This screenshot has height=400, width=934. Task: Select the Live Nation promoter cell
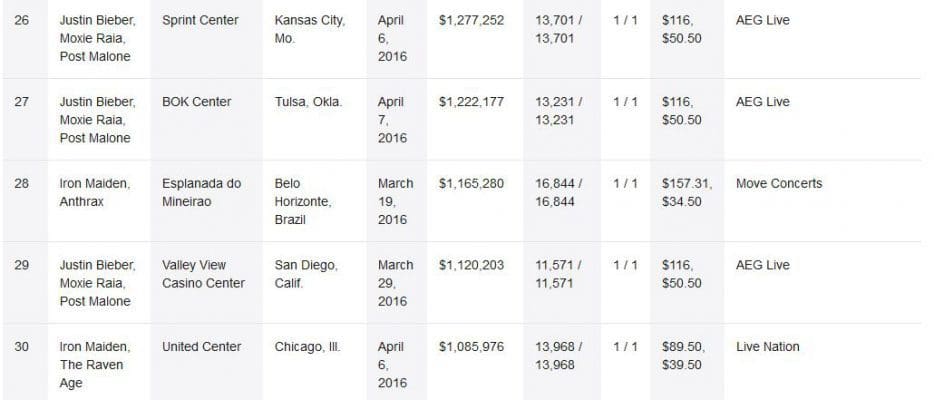767,347
